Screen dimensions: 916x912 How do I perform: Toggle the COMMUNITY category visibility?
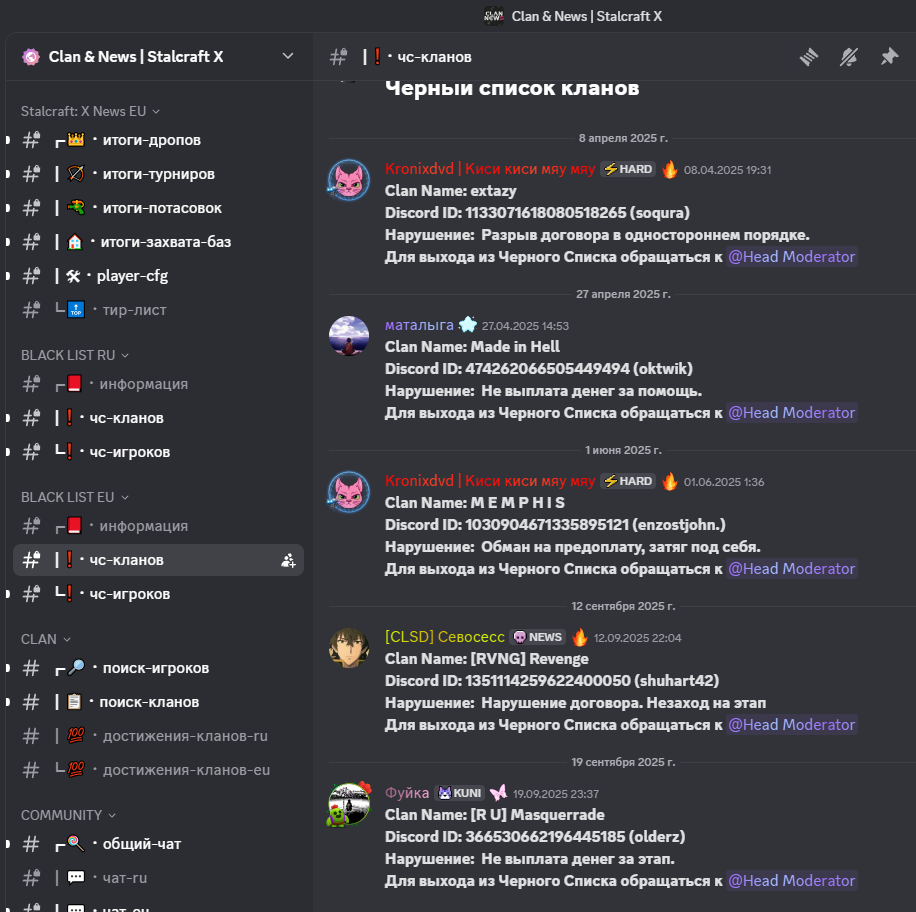(x=68, y=815)
